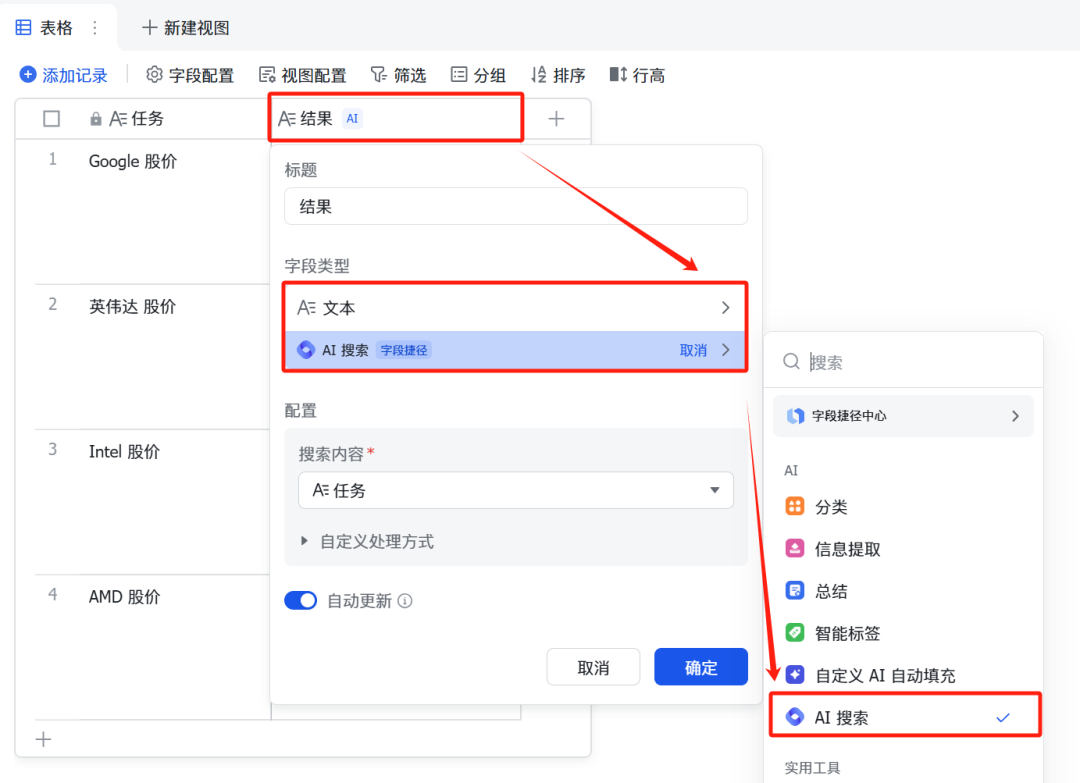Choose 智能标签 from the AI list
Image resolution: width=1080 pixels, height=783 pixels.
tap(905, 633)
